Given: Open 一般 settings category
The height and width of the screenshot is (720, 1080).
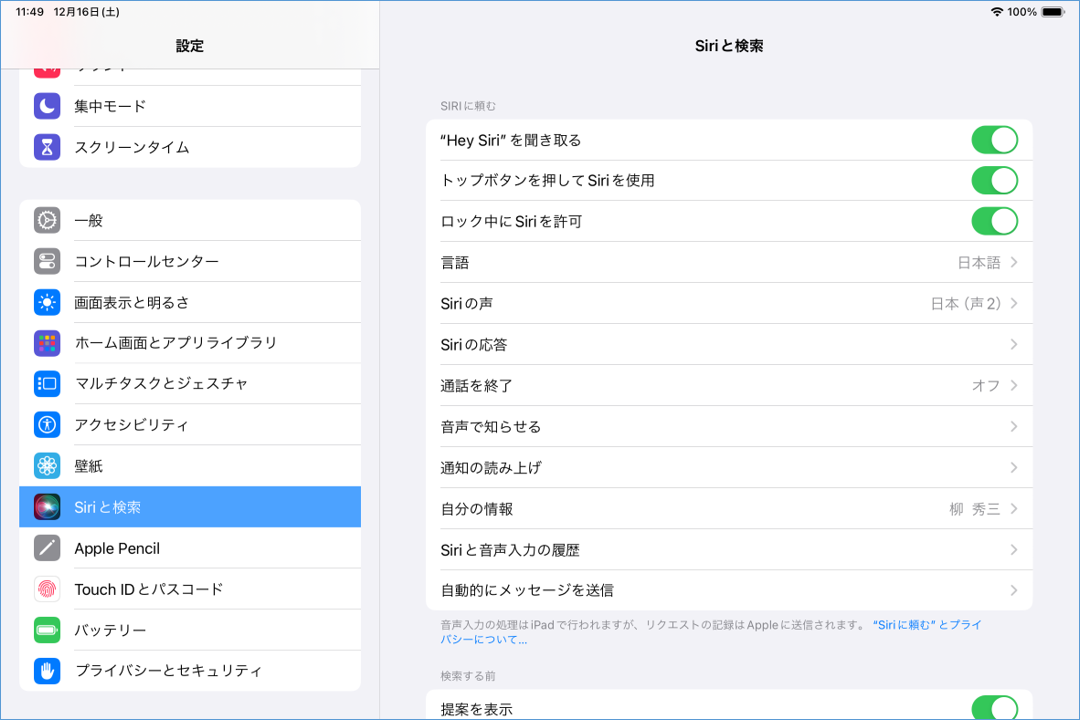Looking at the screenshot, I should tap(190, 220).
